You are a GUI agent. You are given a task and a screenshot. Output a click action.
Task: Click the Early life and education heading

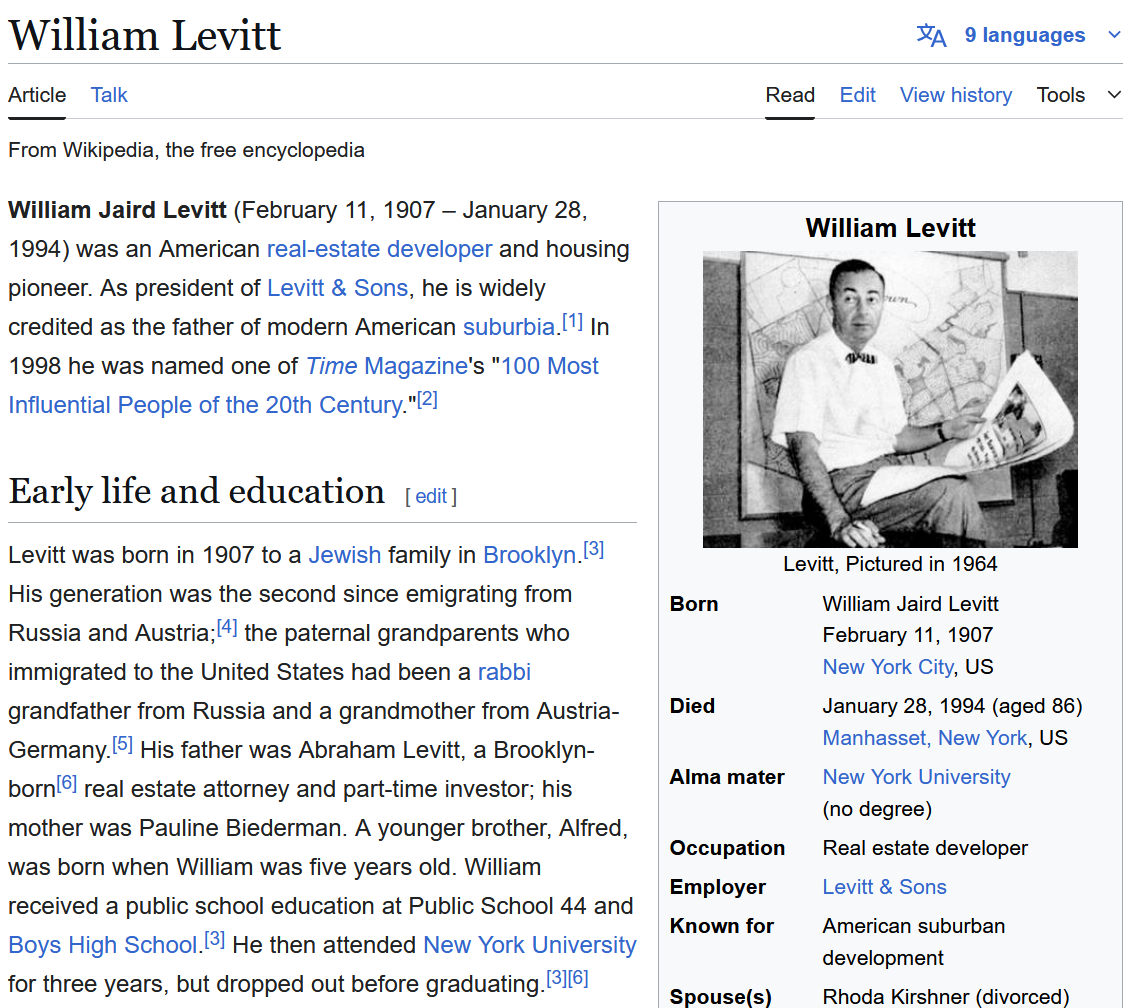pos(196,491)
